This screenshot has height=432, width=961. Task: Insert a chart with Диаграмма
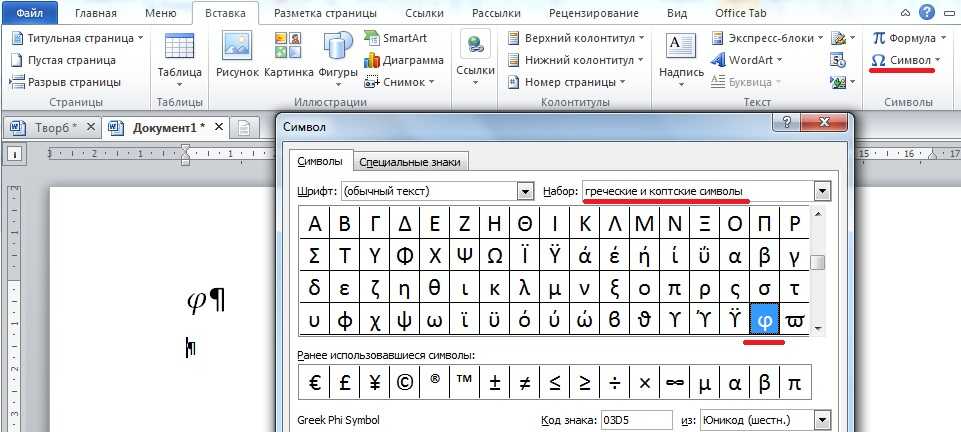click(403, 60)
